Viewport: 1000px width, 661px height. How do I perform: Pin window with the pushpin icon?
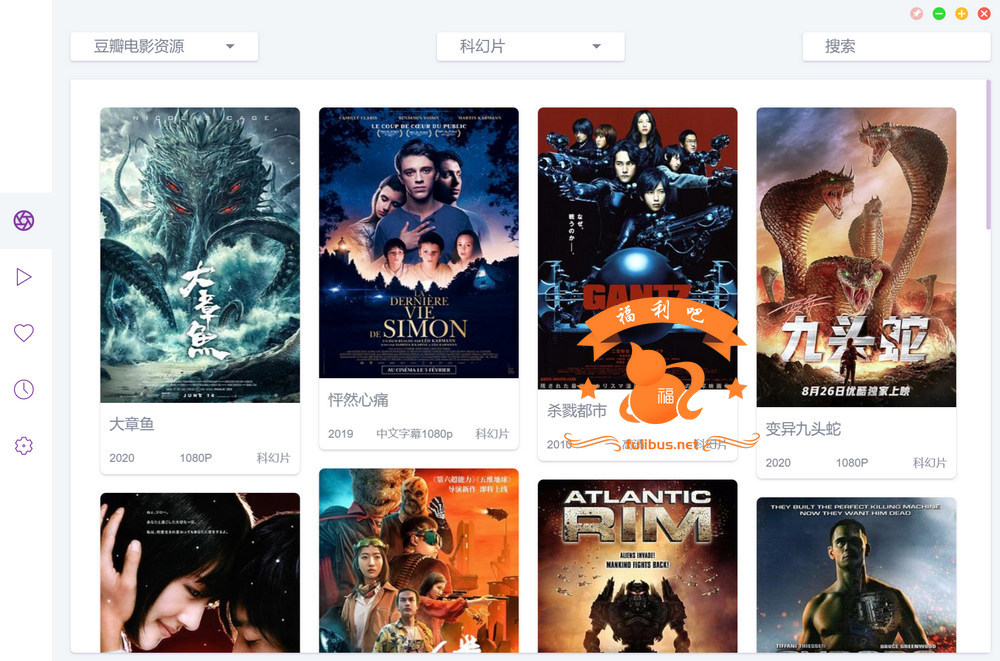[916, 13]
